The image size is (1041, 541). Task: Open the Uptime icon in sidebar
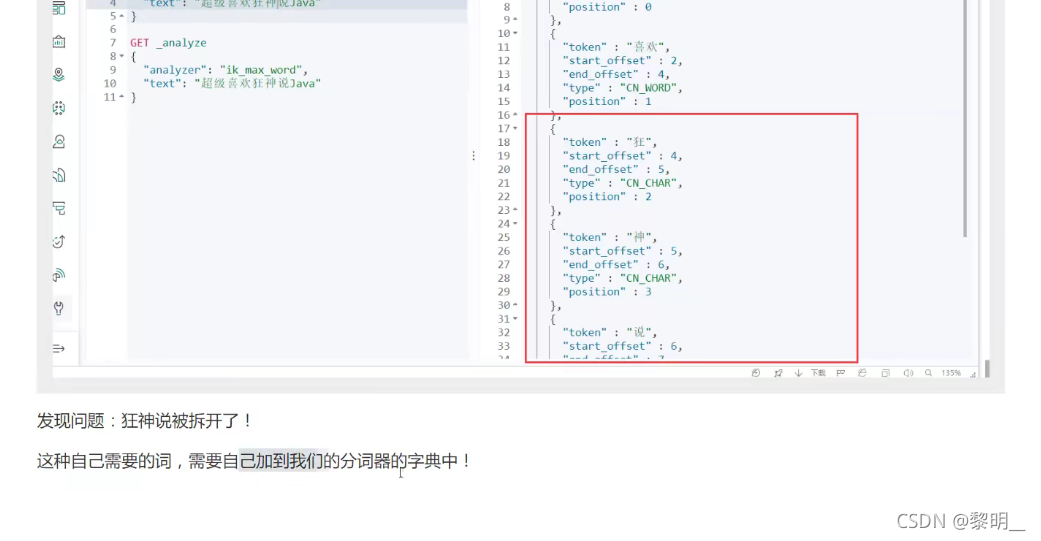click(59, 242)
